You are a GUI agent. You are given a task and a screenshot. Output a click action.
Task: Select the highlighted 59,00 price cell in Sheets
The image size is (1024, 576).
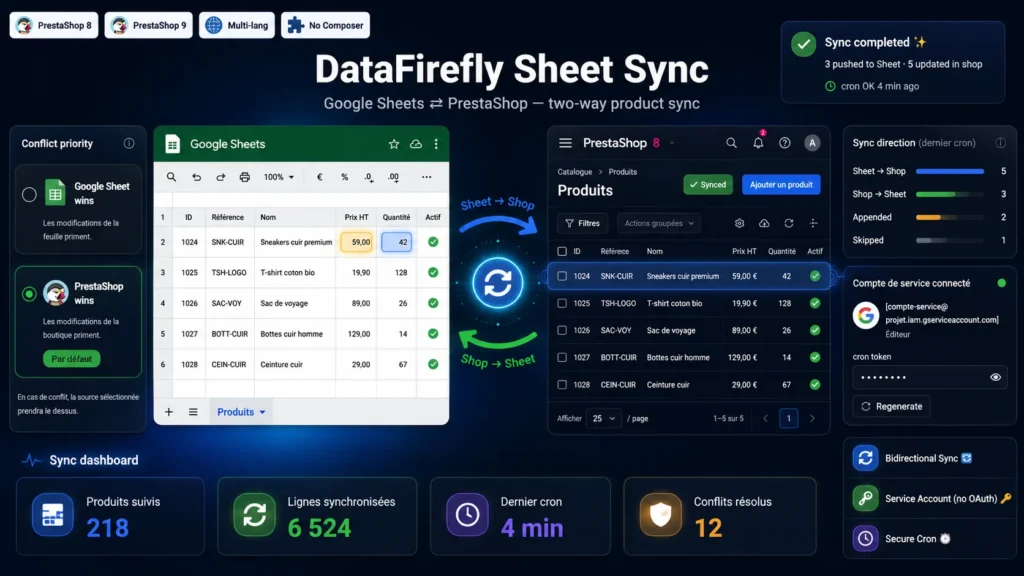tap(357, 242)
